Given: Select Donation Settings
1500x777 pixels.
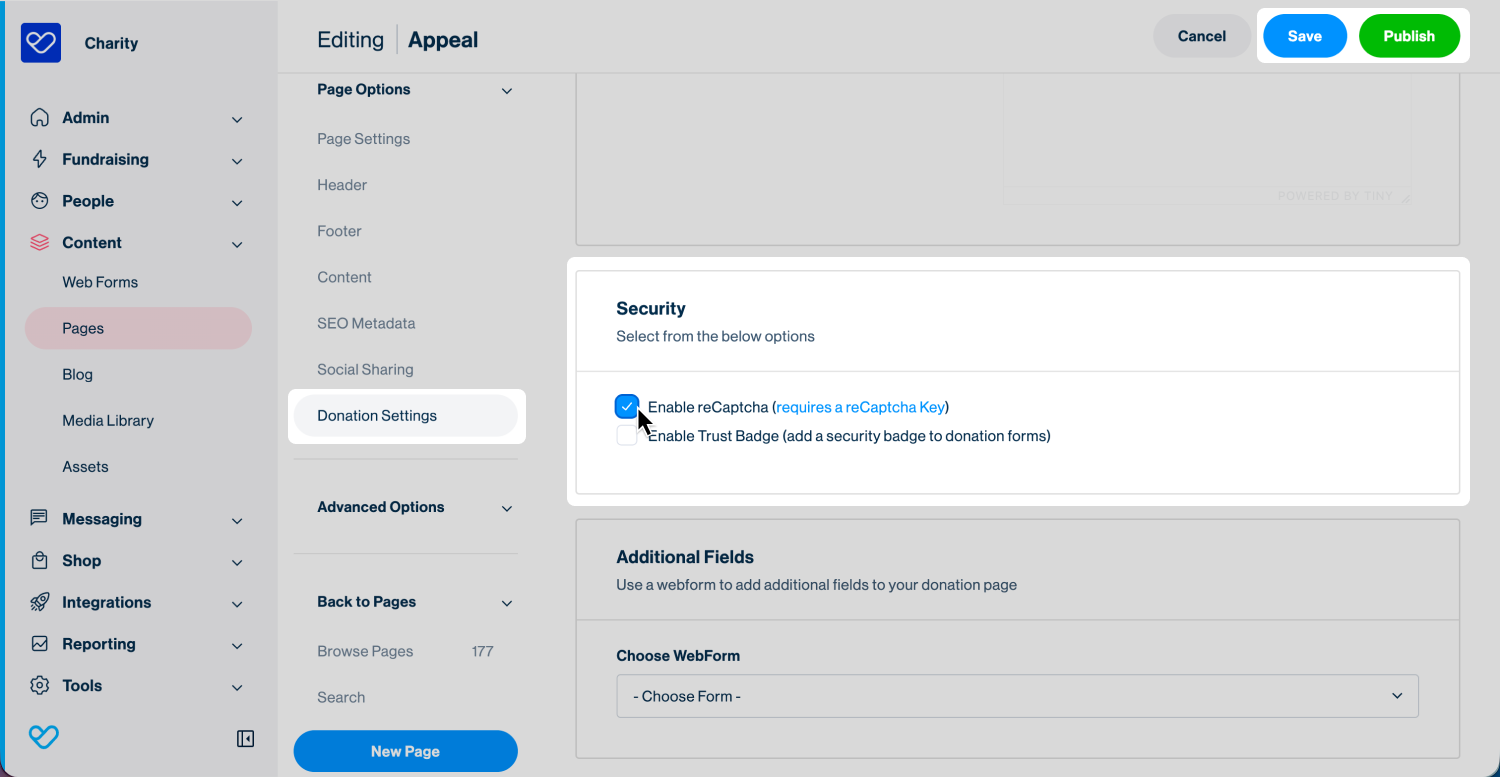Looking at the screenshot, I should point(377,415).
